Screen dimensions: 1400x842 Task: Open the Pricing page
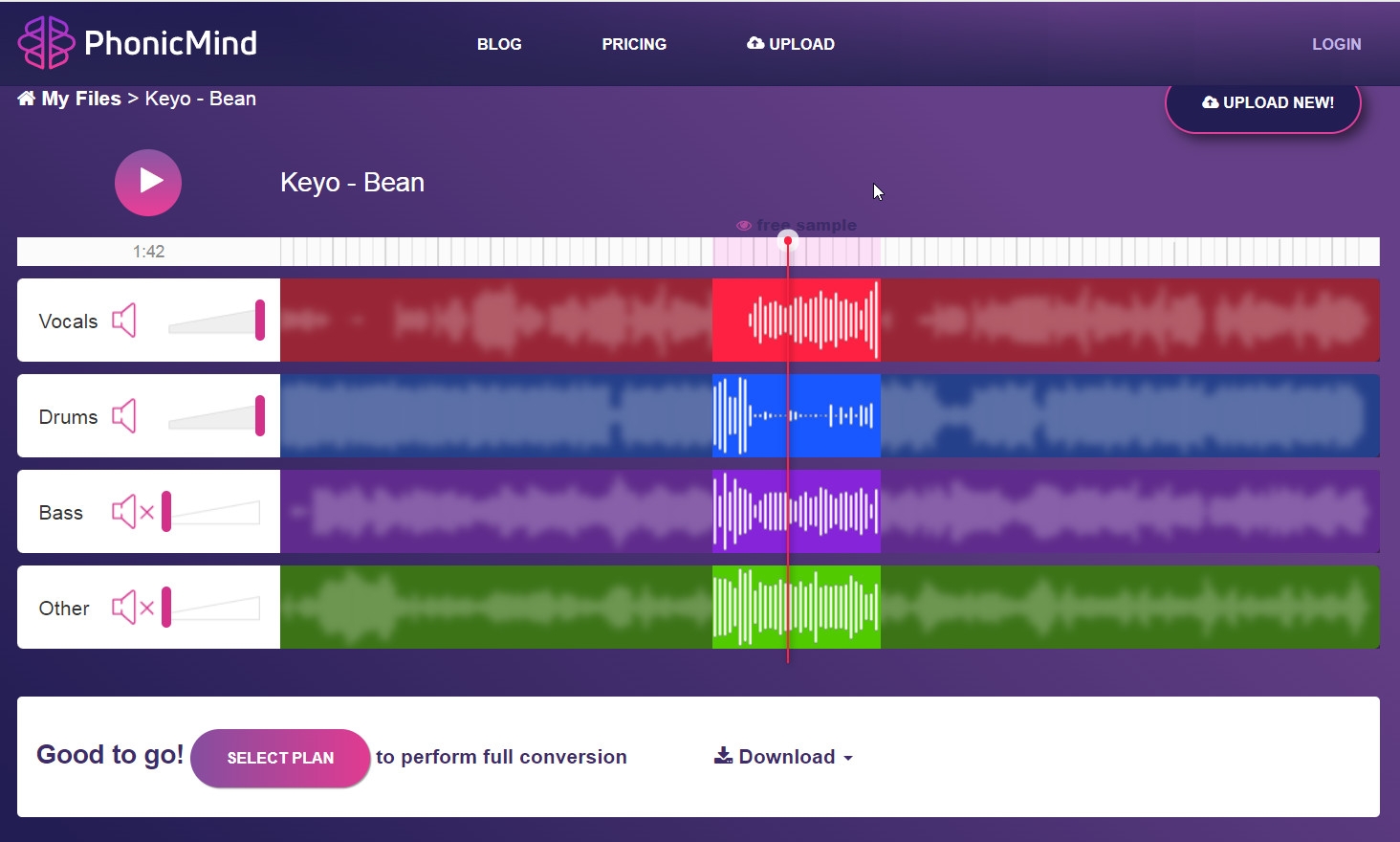(634, 44)
